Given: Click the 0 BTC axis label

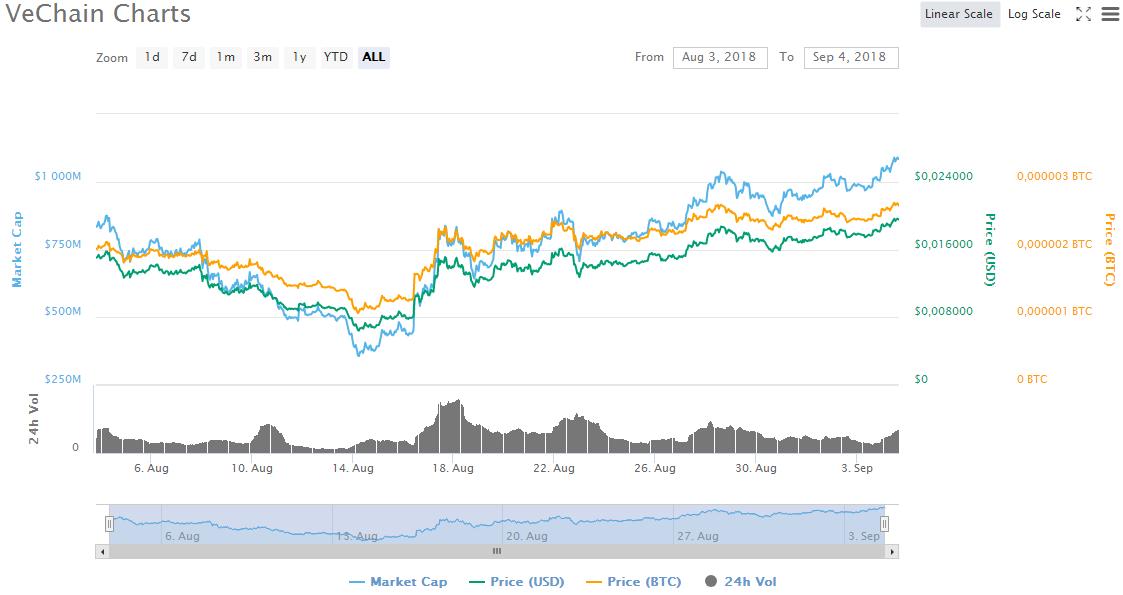Looking at the screenshot, I should [x=1032, y=379].
